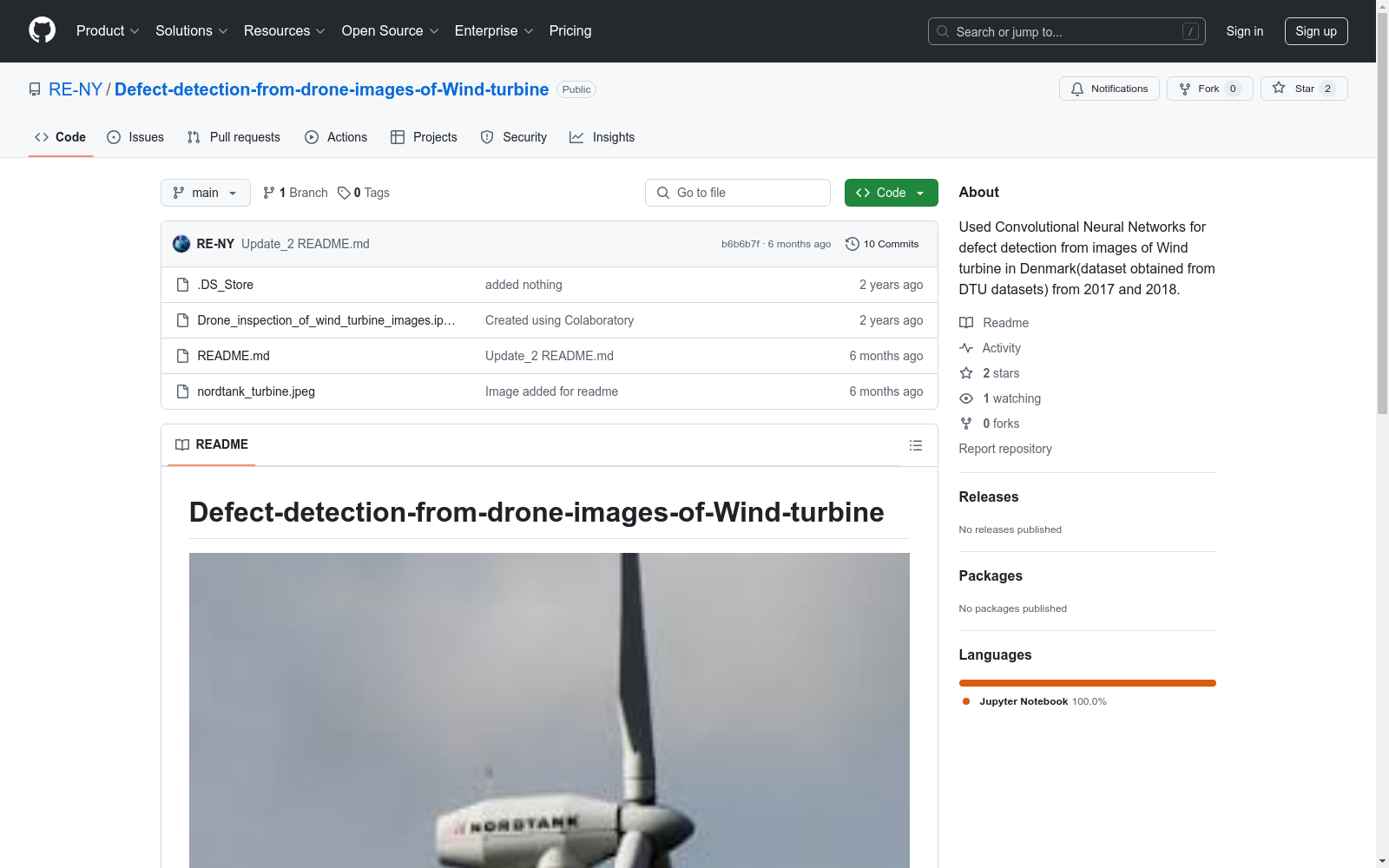Open the "Created using Colaboratory" commit message
The width and height of the screenshot is (1389, 868).
coord(560,320)
